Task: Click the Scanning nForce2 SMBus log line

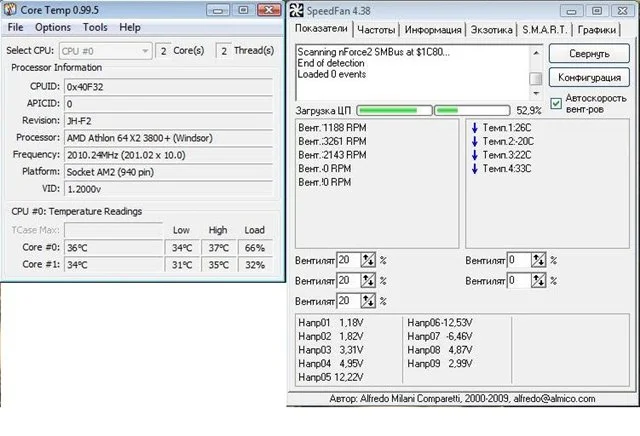Action: pyautogui.click(x=373, y=52)
